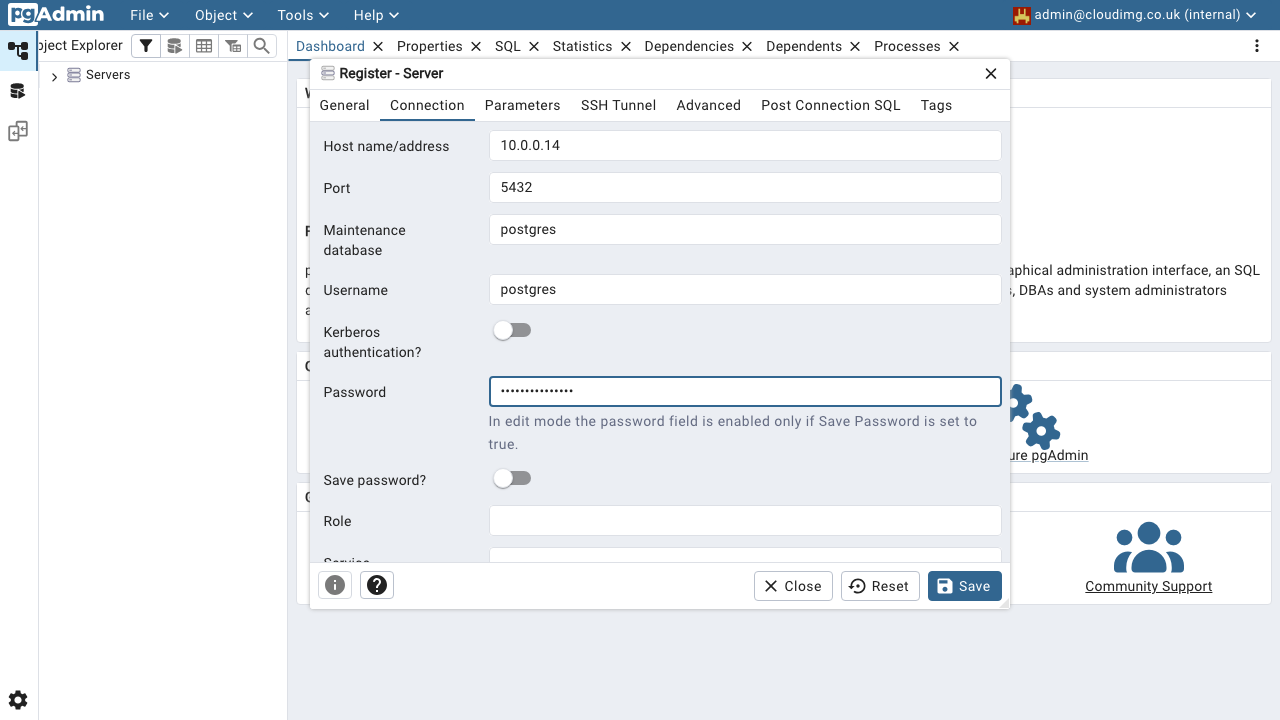Switch to the Advanced tab in dialog
Image resolution: width=1280 pixels, height=720 pixels.
pos(708,105)
